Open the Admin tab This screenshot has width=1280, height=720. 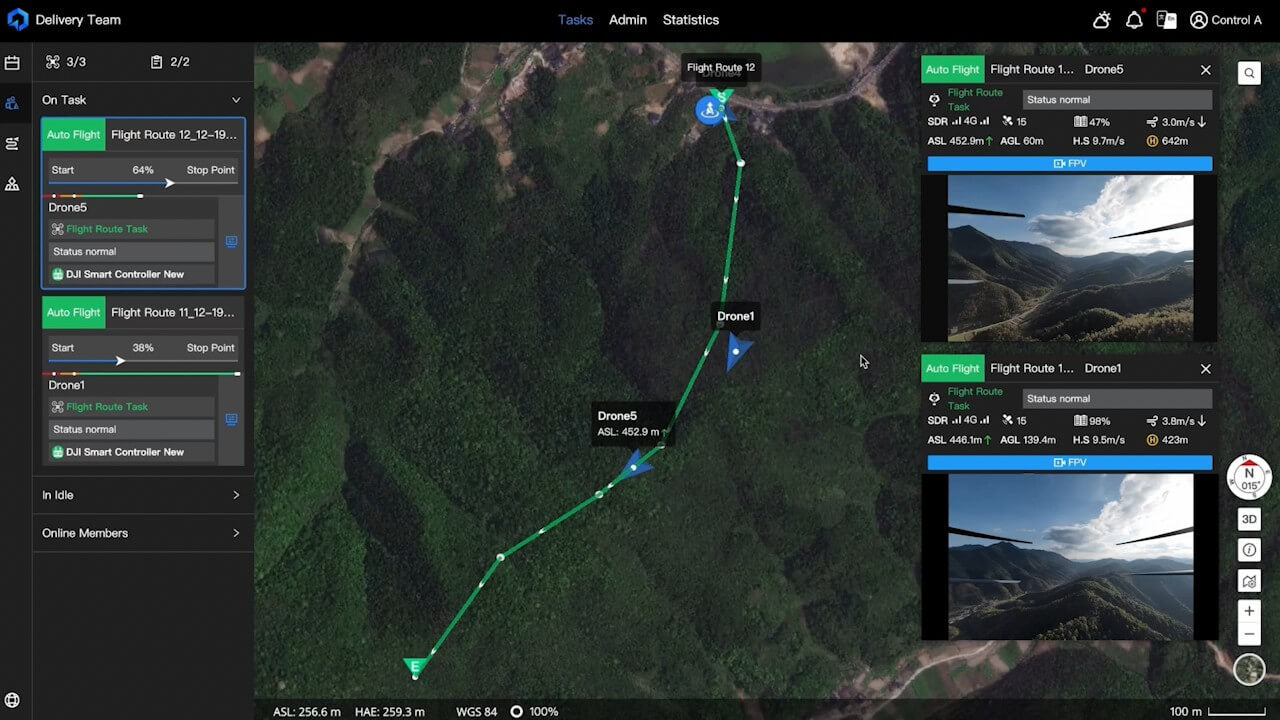pyautogui.click(x=628, y=20)
